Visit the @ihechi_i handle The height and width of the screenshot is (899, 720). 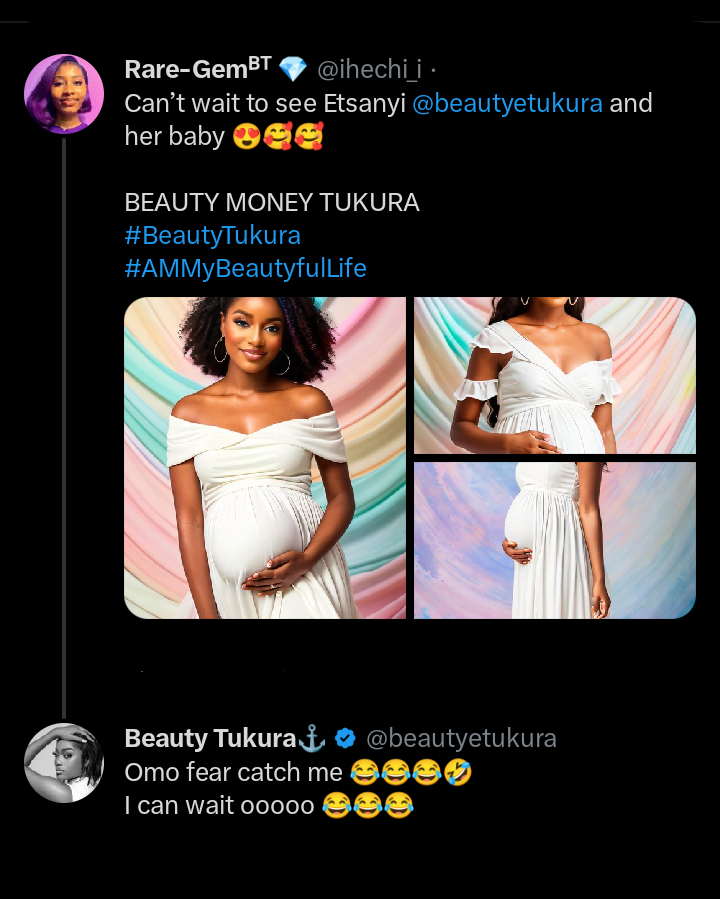click(369, 69)
